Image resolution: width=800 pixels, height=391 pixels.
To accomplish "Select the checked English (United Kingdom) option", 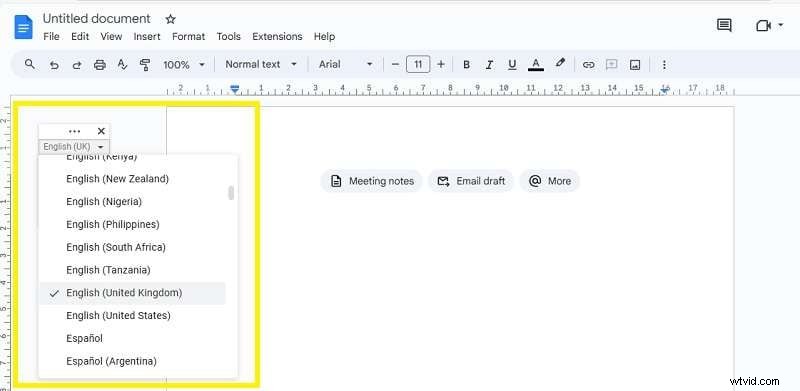I will 132,293.
